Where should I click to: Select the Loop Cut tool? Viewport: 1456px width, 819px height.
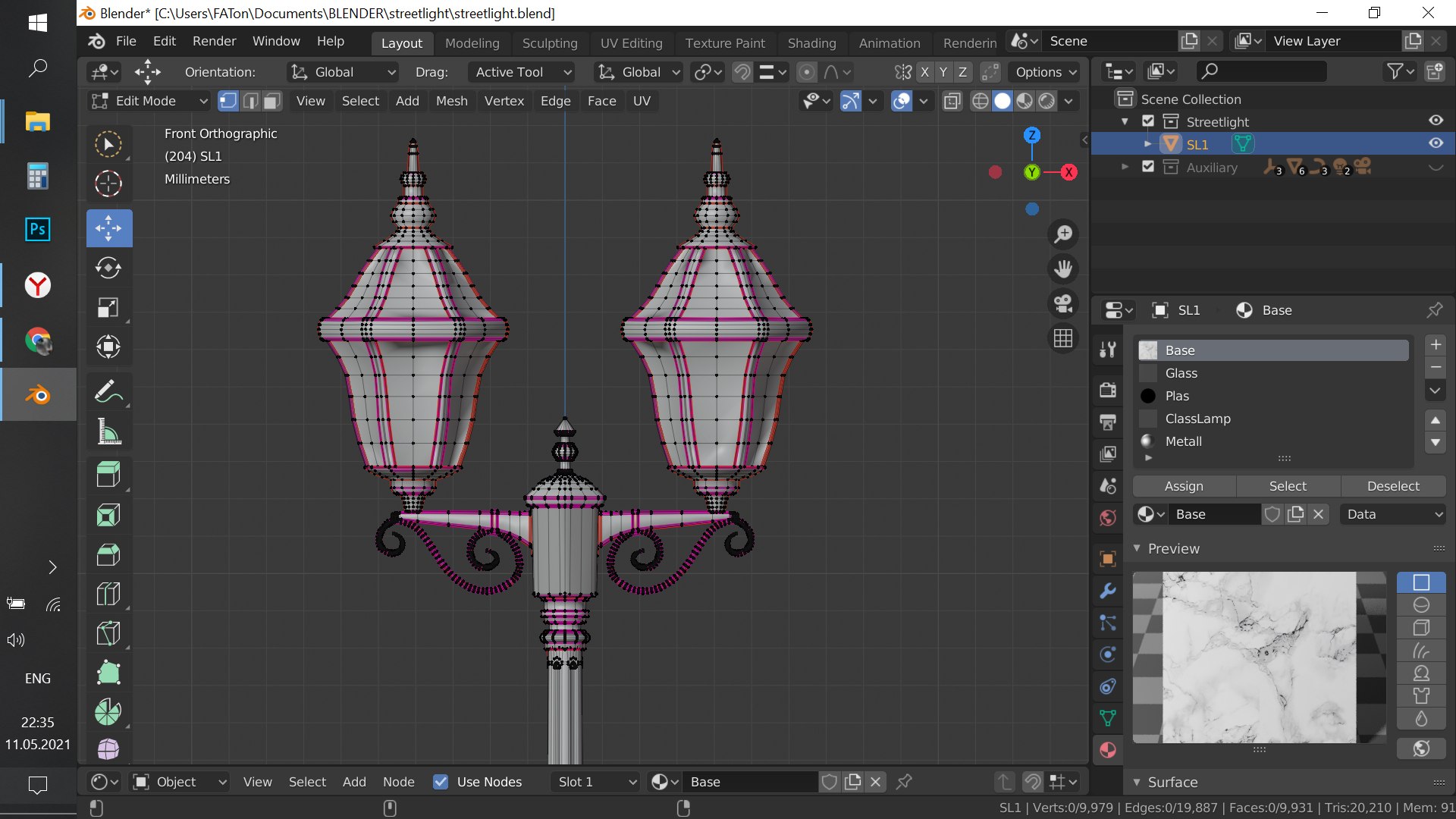coord(108,594)
